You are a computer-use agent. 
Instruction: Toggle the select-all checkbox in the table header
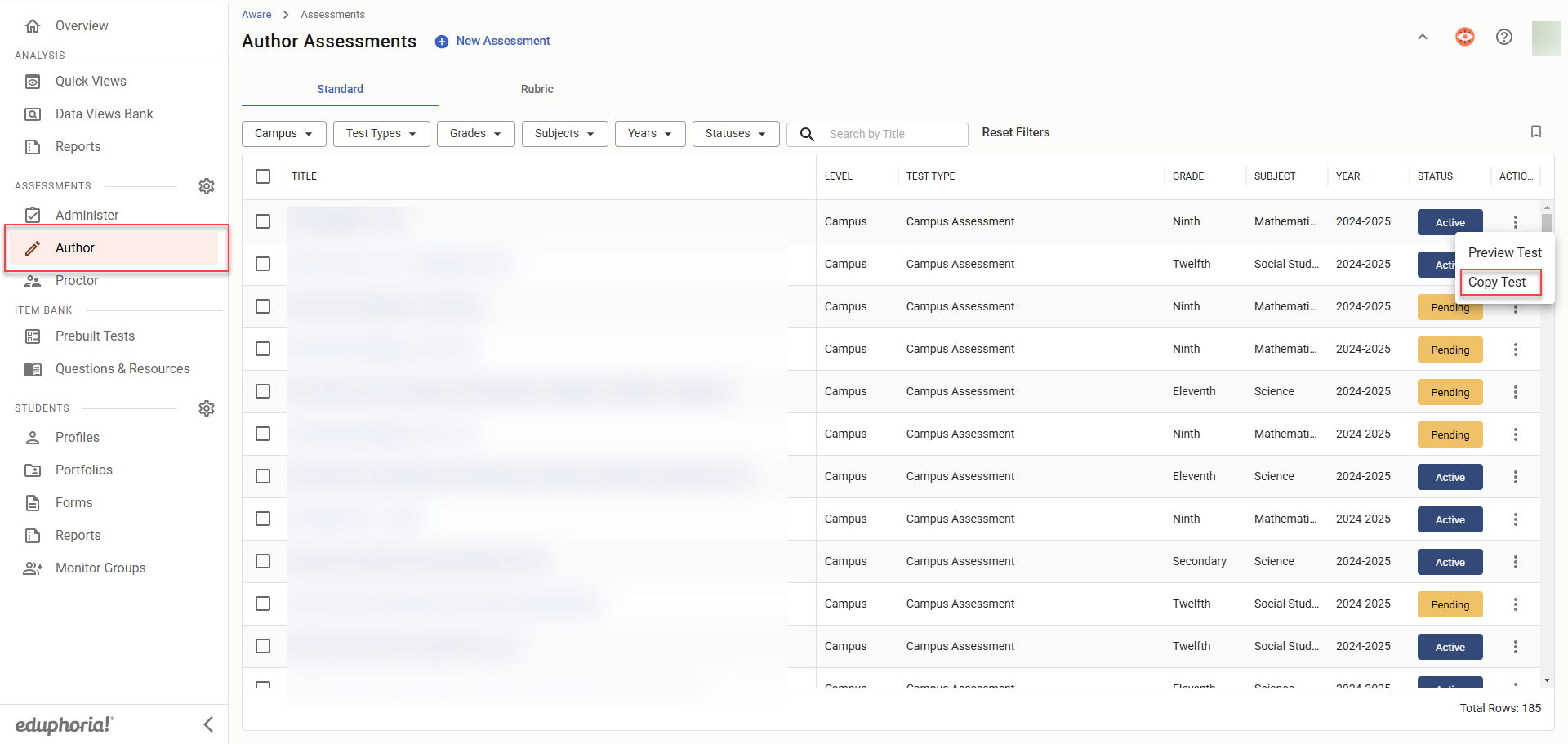(263, 176)
